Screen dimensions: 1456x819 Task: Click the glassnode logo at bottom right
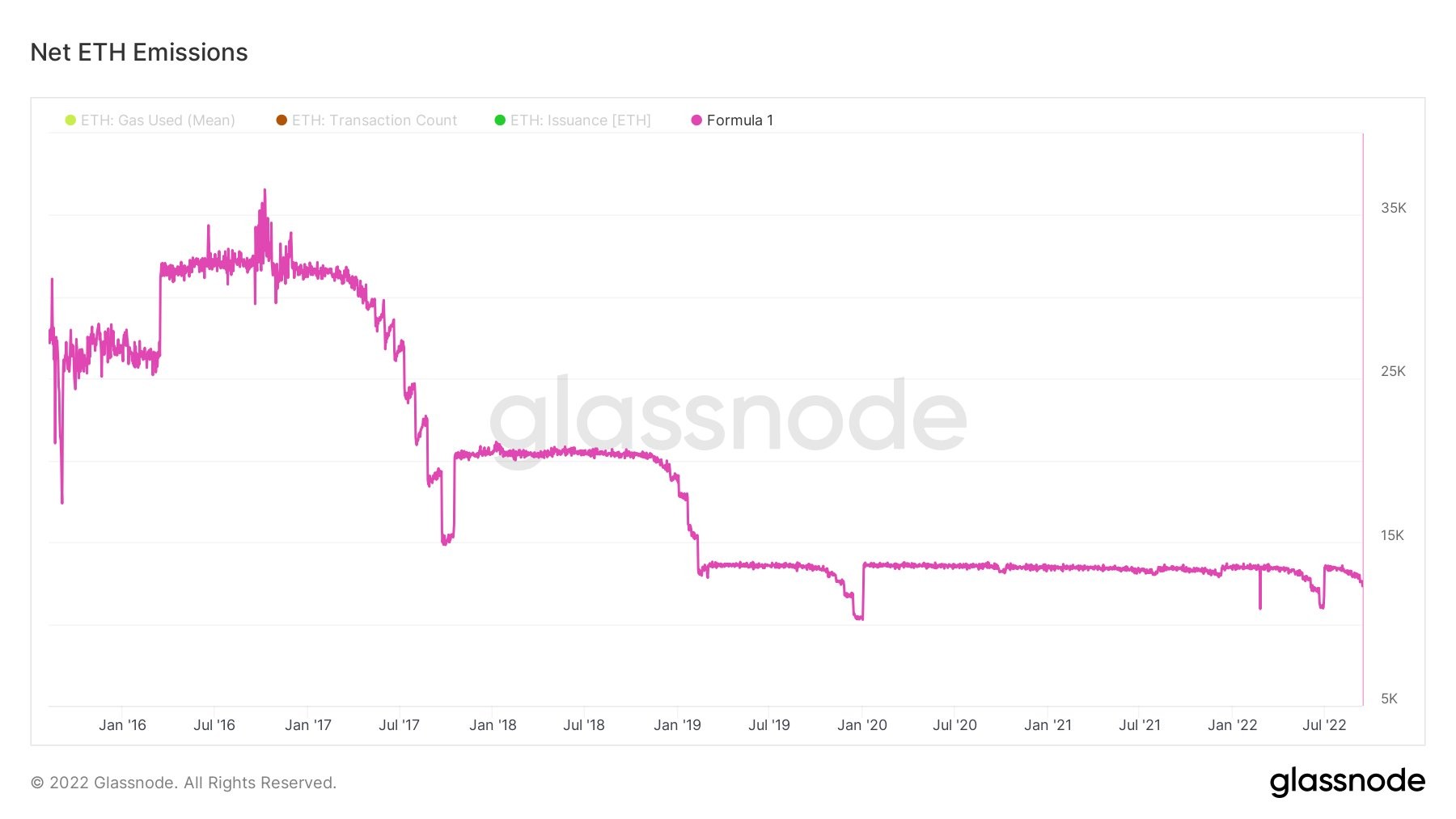pyautogui.click(x=1348, y=782)
